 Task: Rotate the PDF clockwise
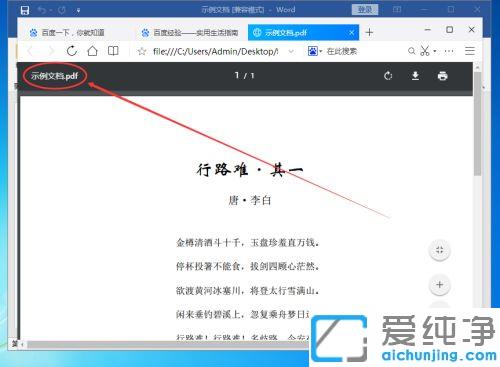[388, 76]
